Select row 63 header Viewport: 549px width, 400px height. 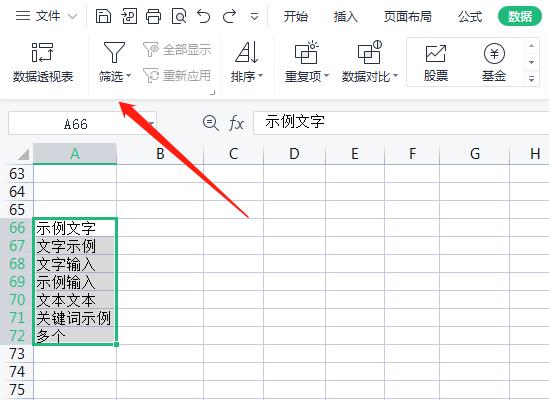17,174
